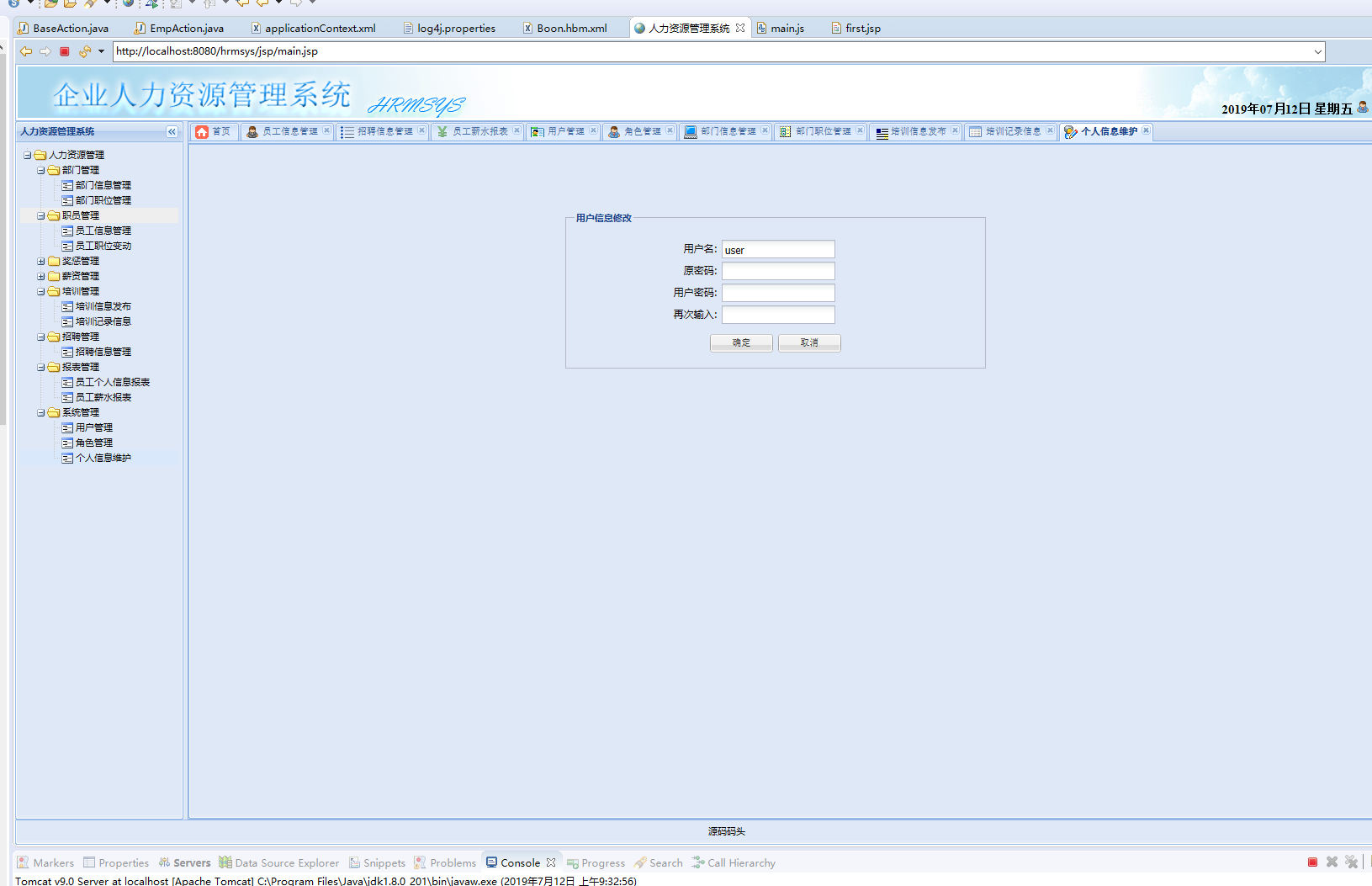This screenshot has height=886, width=1372.
Task: Switch to the 员工信息管理 tab
Action: [x=288, y=131]
